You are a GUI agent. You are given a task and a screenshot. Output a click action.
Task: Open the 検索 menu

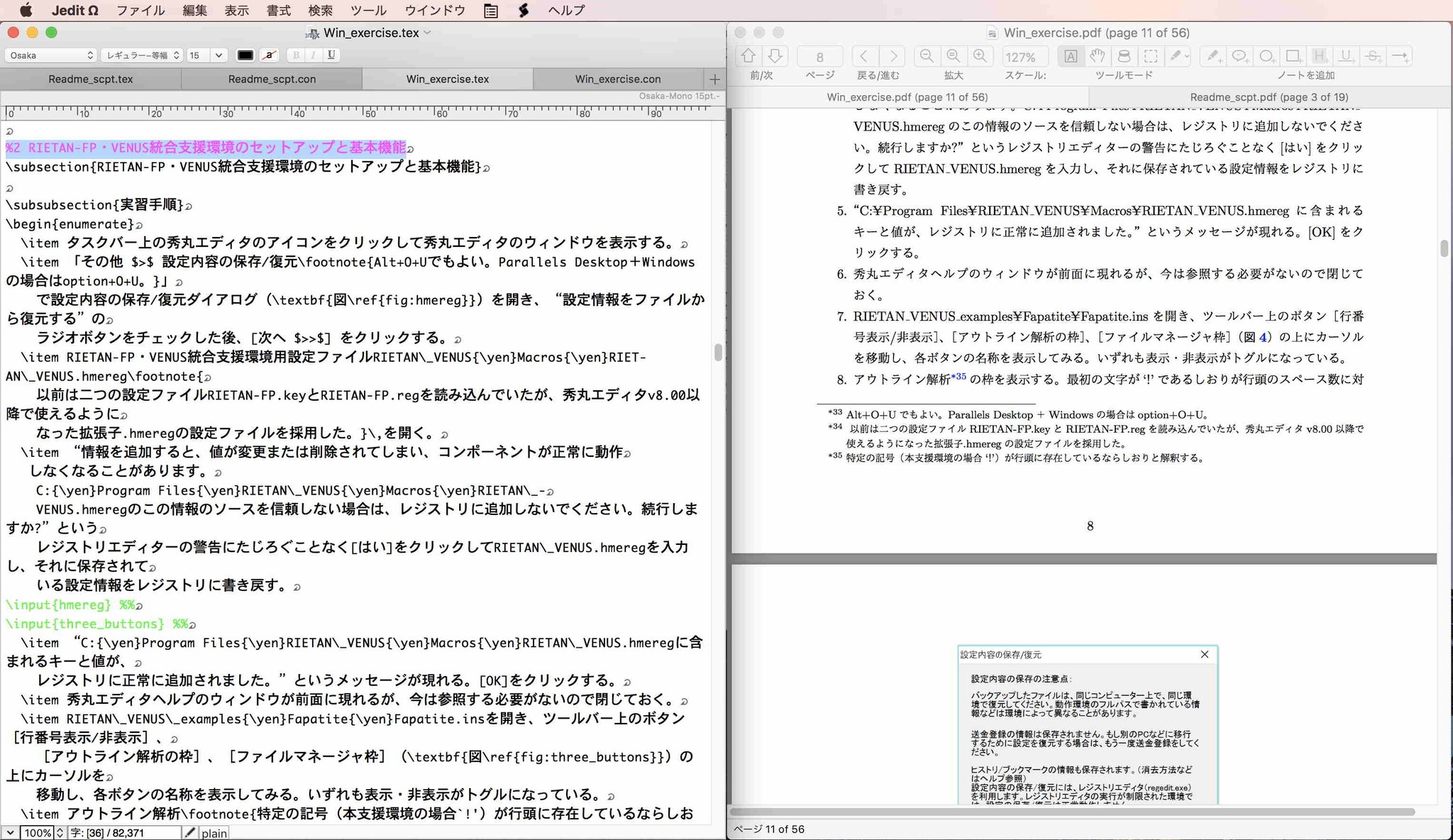click(320, 10)
